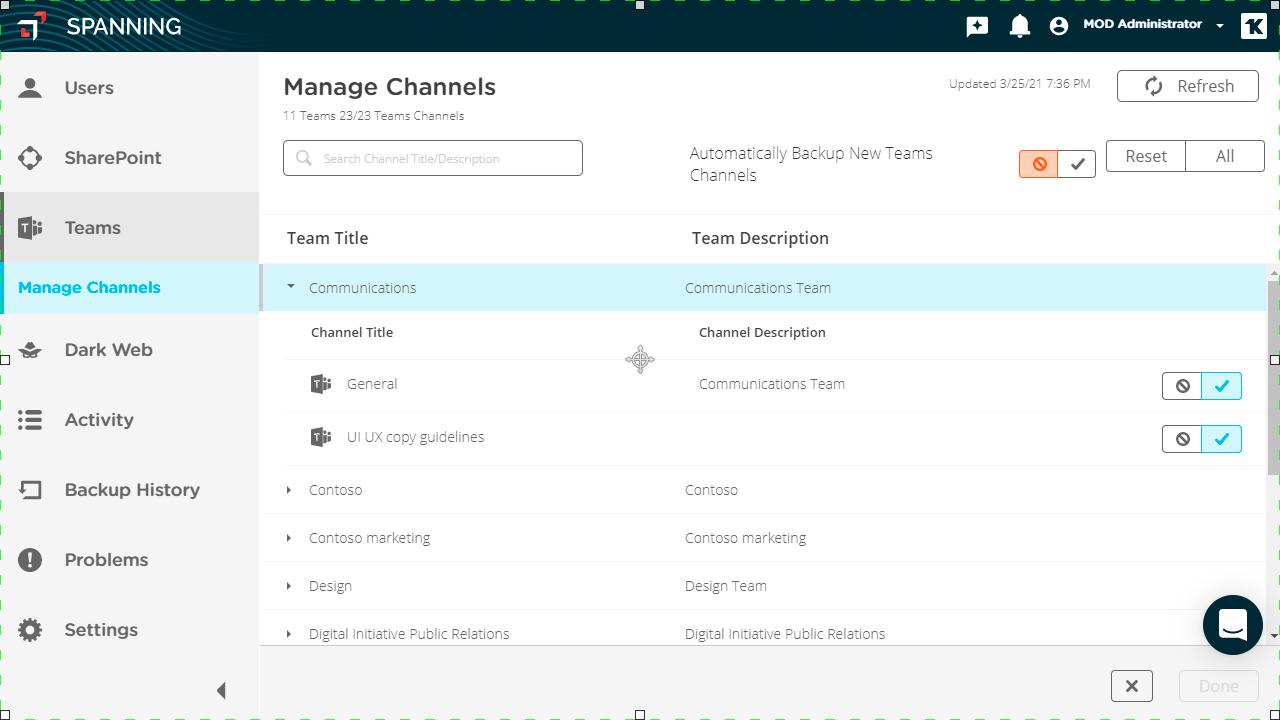Click the UI UX copy guidelines title
1280x720 pixels.
(415, 437)
